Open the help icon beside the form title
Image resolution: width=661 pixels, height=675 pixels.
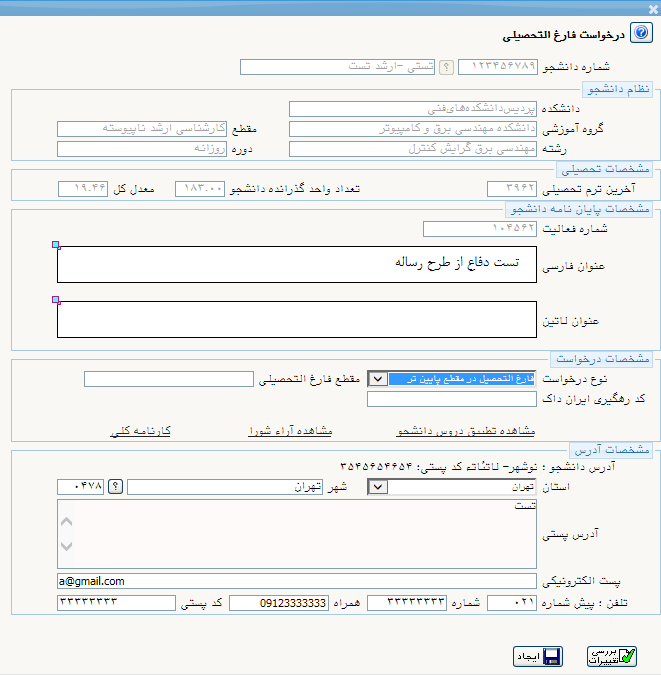(x=641, y=33)
